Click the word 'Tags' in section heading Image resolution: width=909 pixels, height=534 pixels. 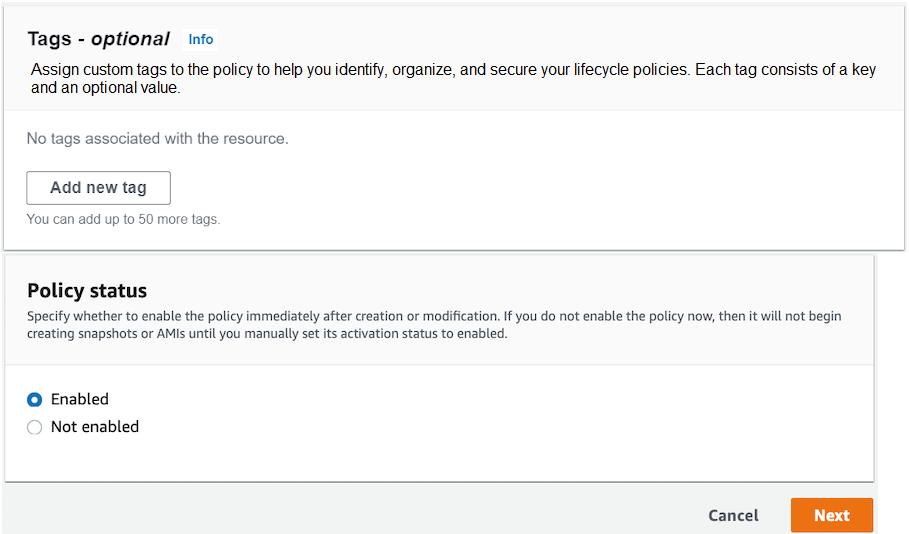(49, 39)
